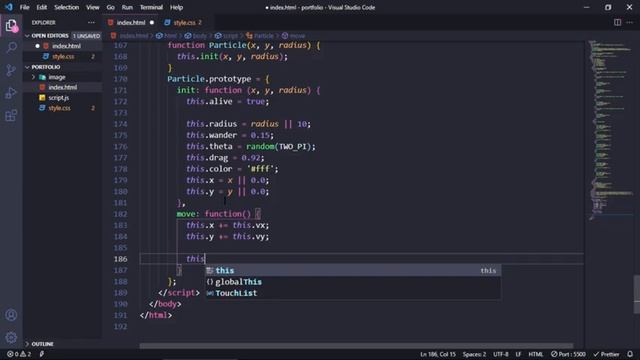Open the Help menu
Image resolution: width=640 pixels, height=360 pixels.
pos(176,7)
